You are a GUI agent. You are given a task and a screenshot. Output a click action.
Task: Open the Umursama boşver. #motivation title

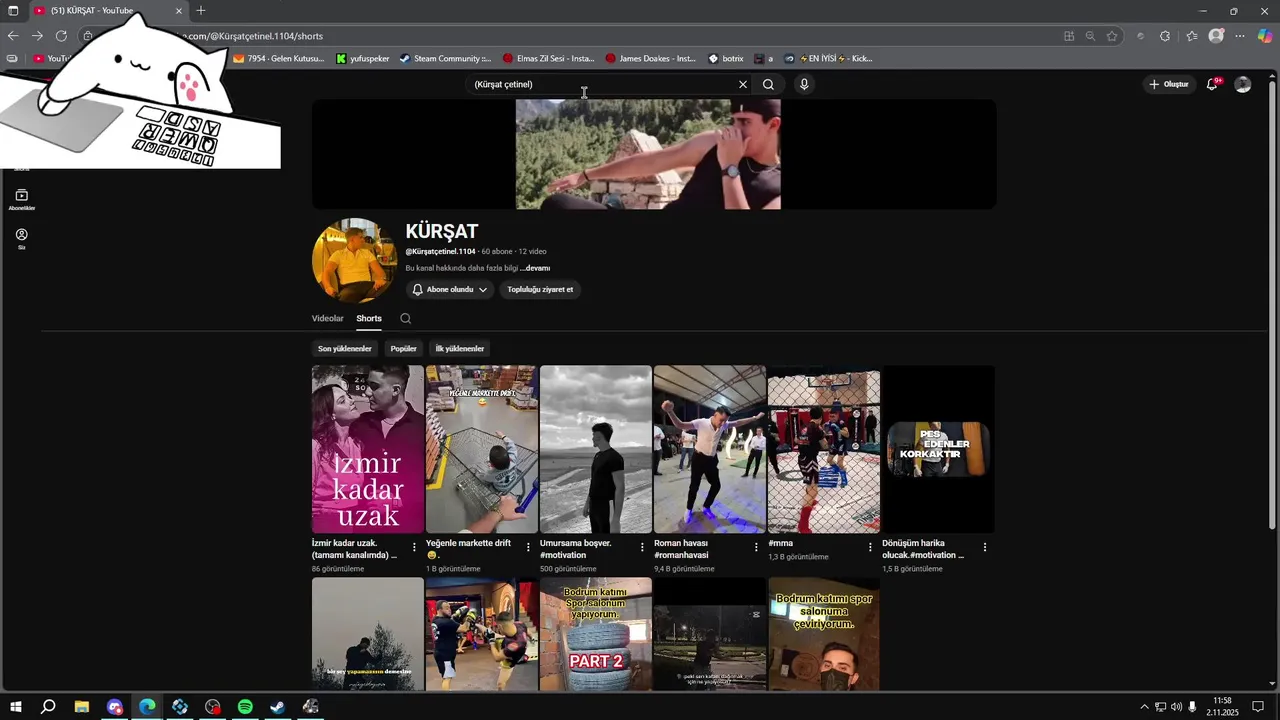[576, 549]
